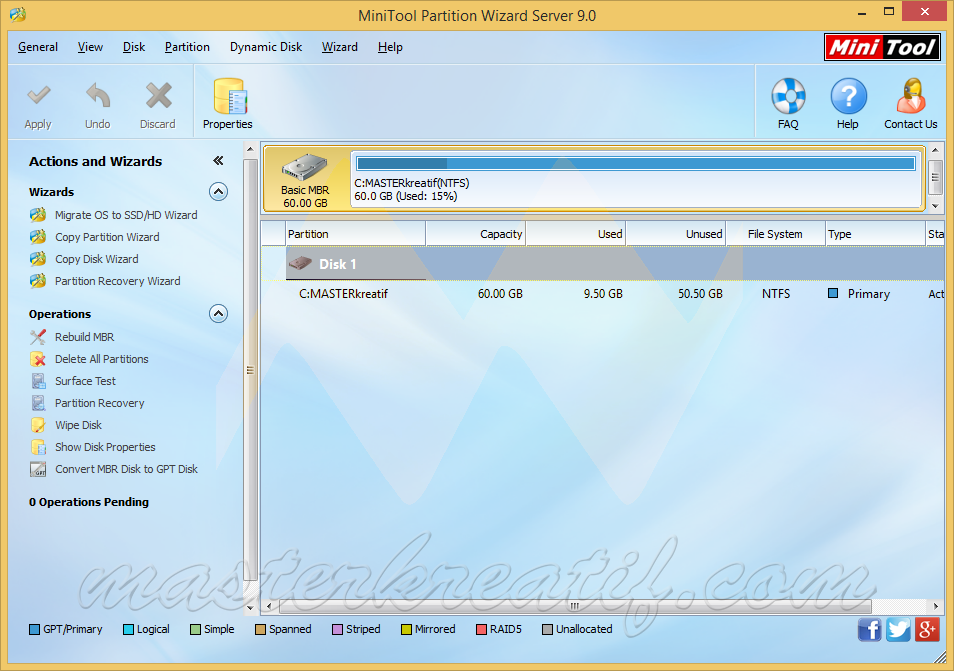Start the Partition Recovery Wizard
This screenshot has height=671, width=954.
(117, 281)
